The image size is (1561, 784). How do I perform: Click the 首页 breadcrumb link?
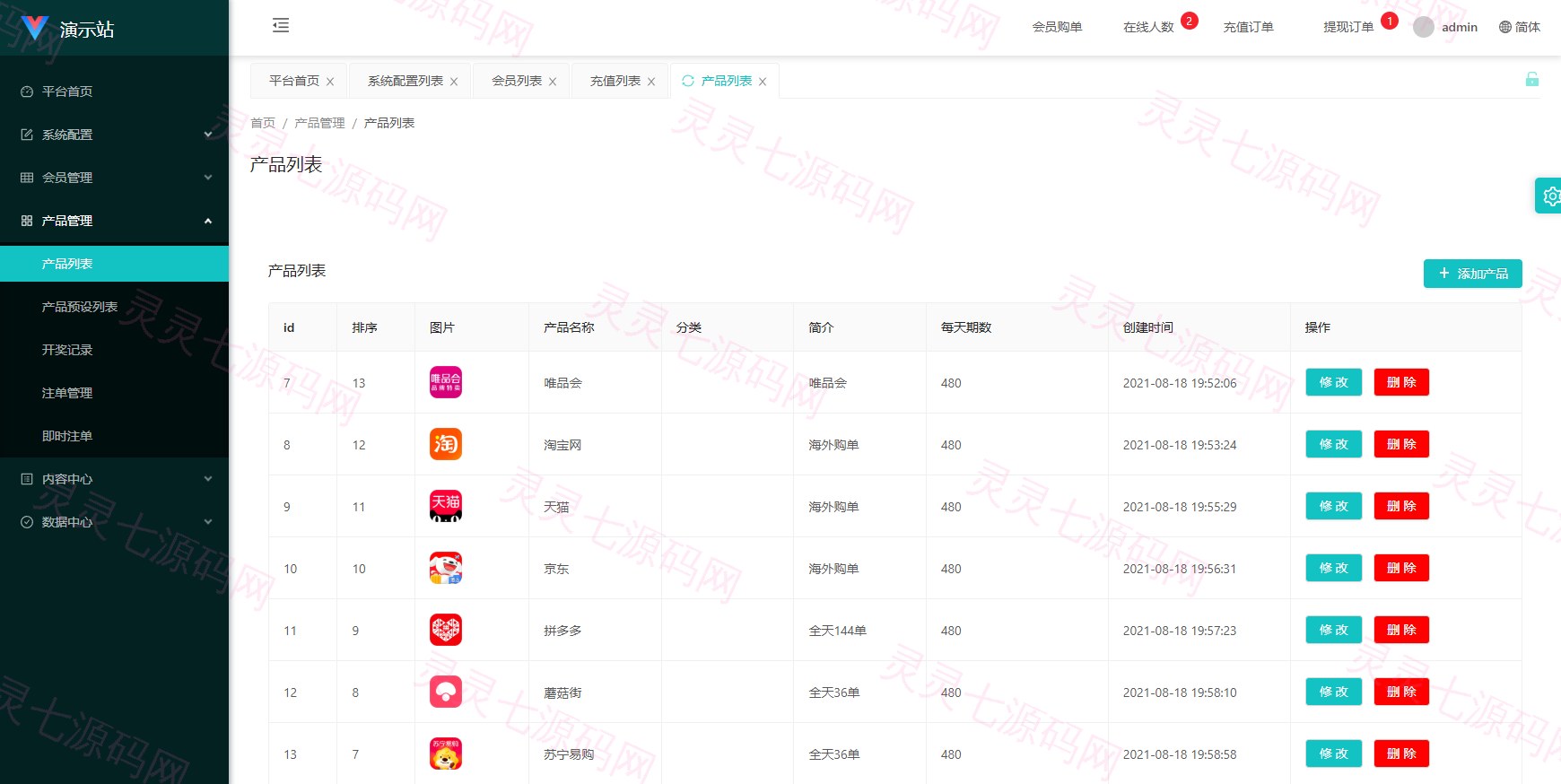pyautogui.click(x=263, y=123)
